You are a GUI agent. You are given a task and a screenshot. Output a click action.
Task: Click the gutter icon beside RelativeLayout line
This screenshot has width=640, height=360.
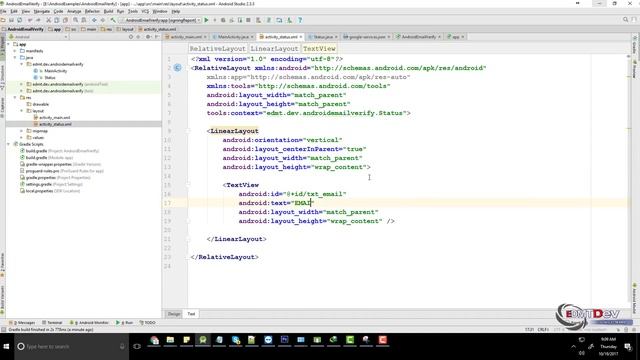point(178,68)
